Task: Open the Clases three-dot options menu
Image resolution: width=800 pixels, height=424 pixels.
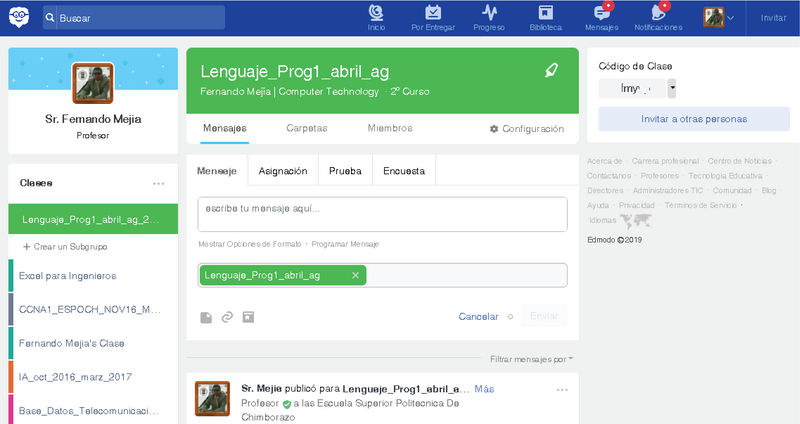Action: [x=158, y=184]
